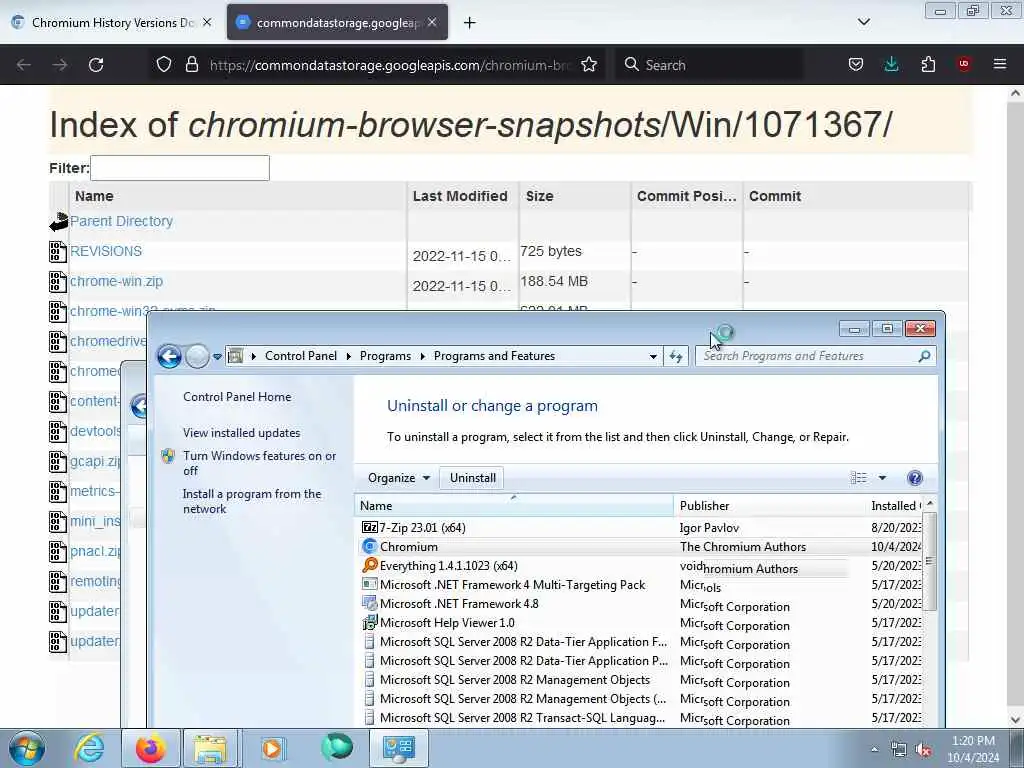Open Control Panel Home link
The height and width of the screenshot is (768, 1024).
coord(237,396)
